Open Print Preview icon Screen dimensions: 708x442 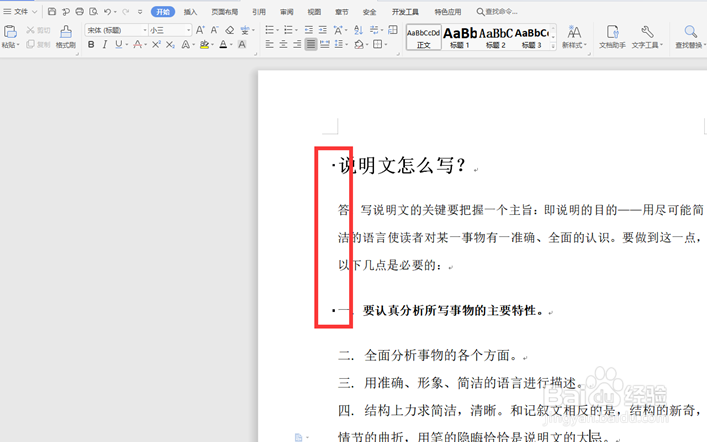coord(93,11)
